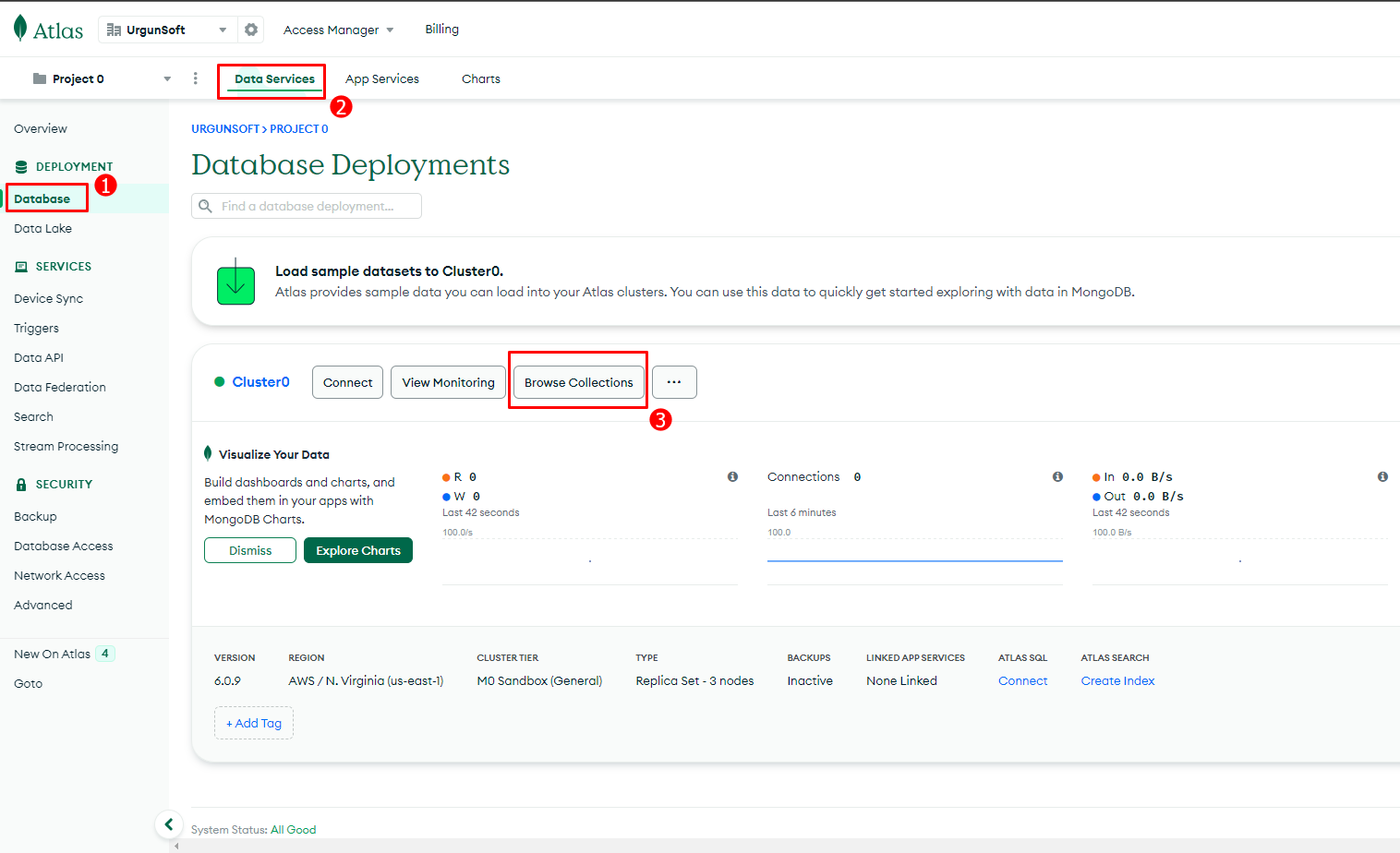This screenshot has height=853, width=1400.
Task: Switch to the Charts tab
Action: click(481, 79)
